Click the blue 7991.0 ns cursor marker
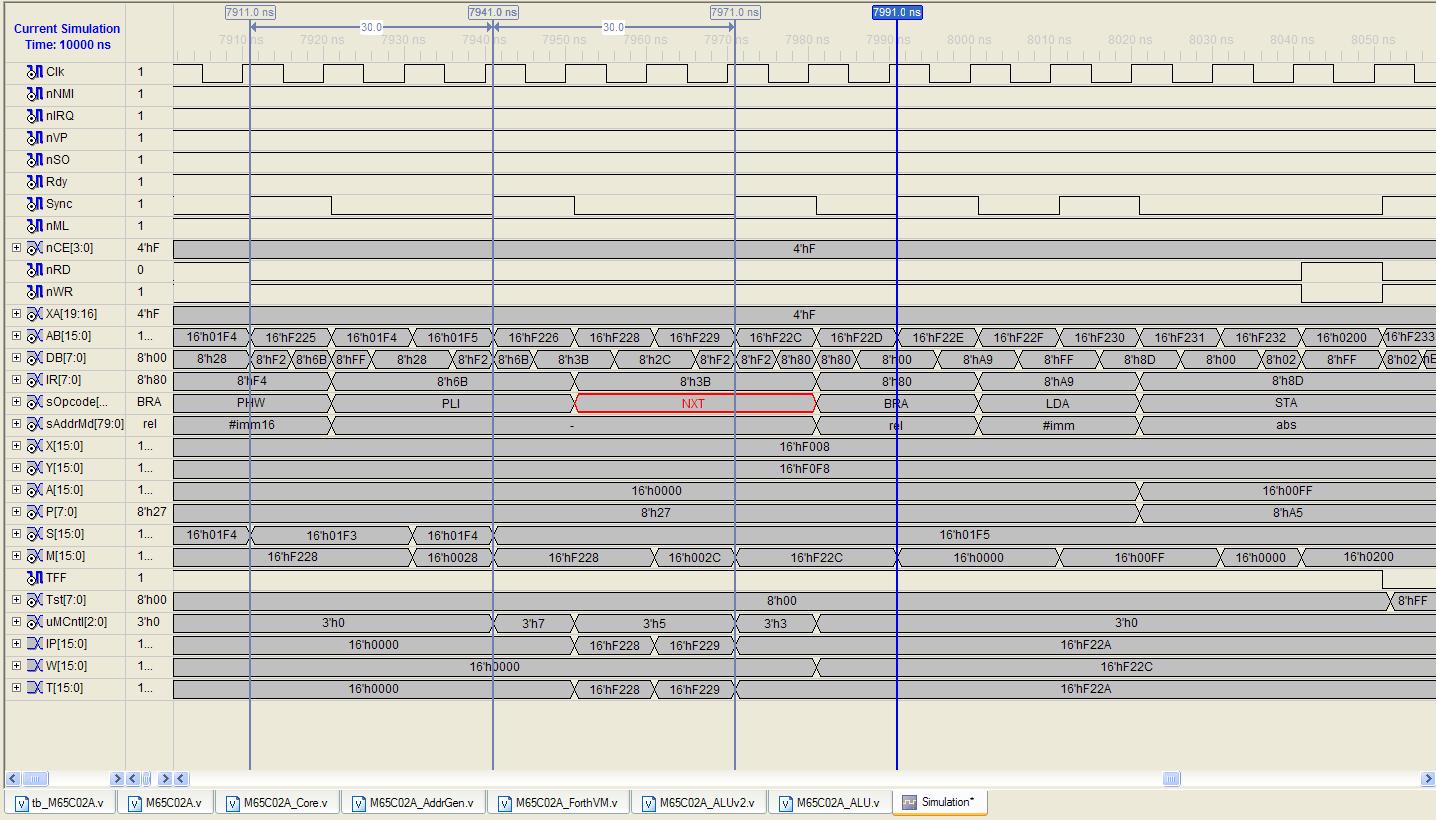This screenshot has width=1436, height=820. 896,13
